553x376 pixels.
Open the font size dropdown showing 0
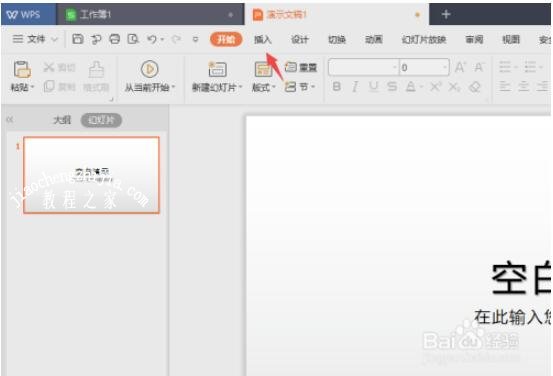pos(424,67)
